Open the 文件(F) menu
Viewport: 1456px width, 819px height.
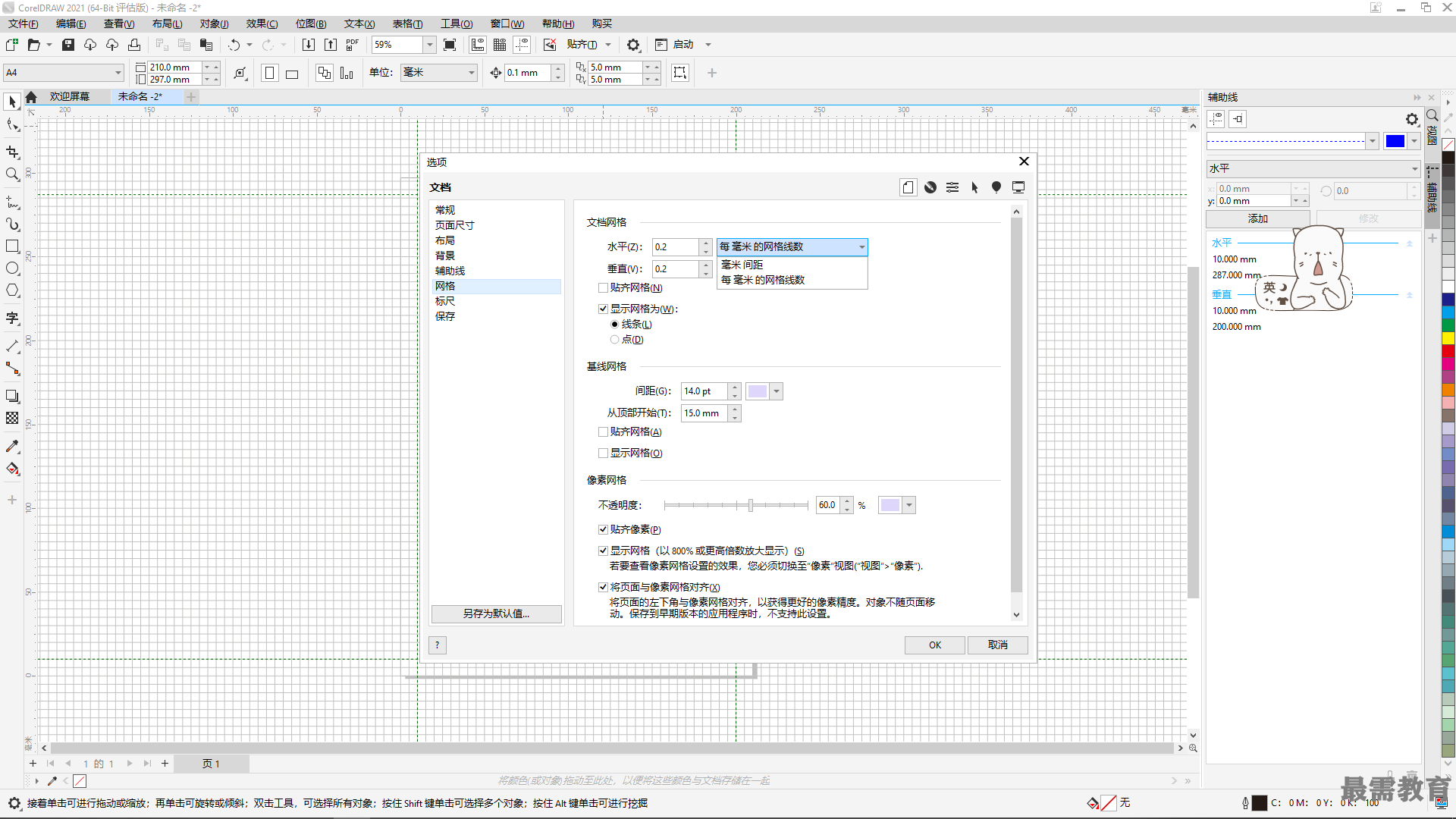24,24
